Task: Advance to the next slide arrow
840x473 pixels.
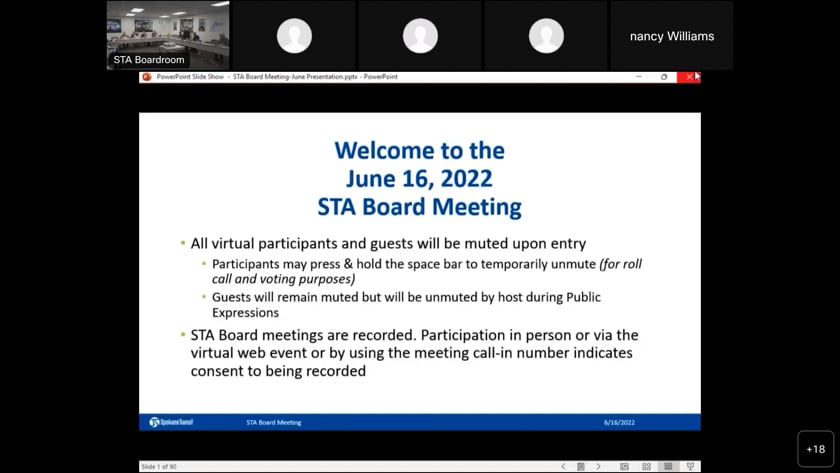Action: (598, 466)
